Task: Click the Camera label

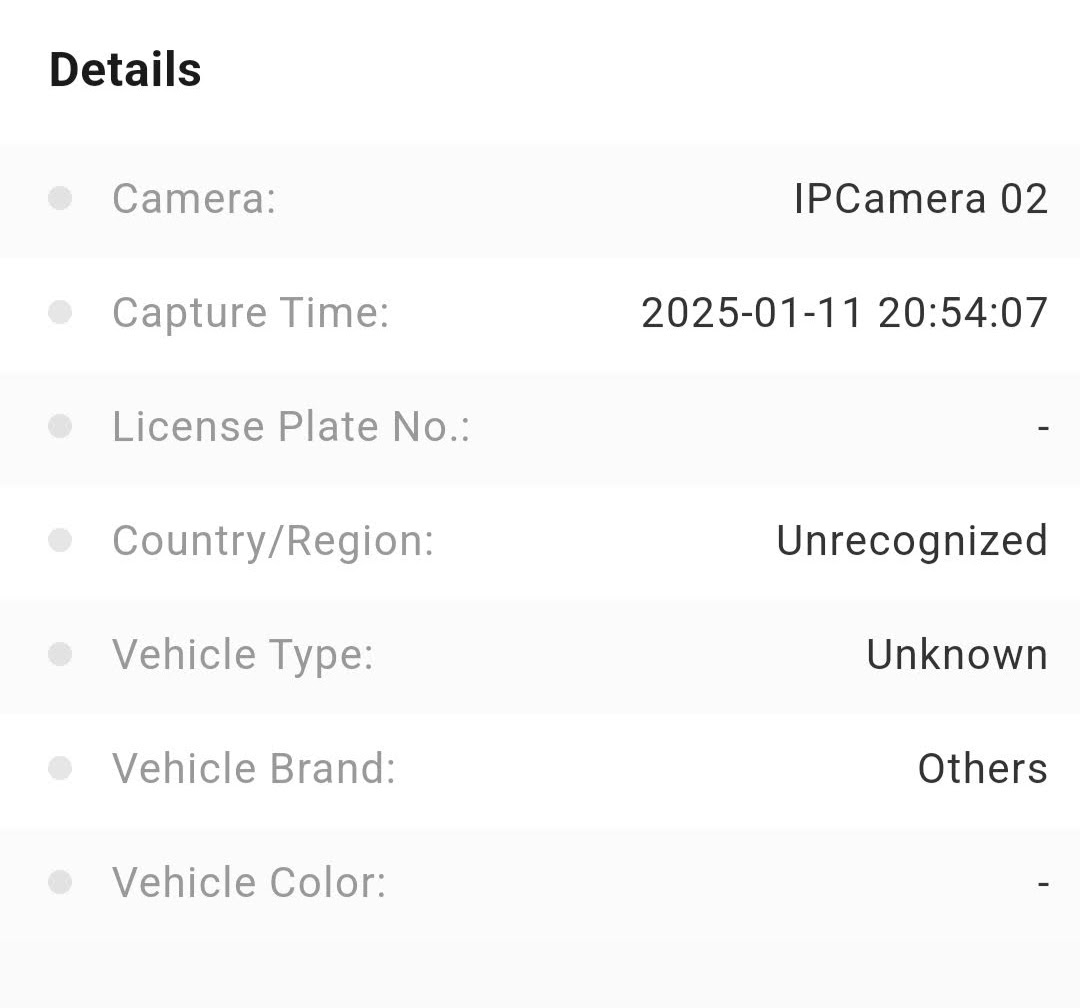Action: 194,199
